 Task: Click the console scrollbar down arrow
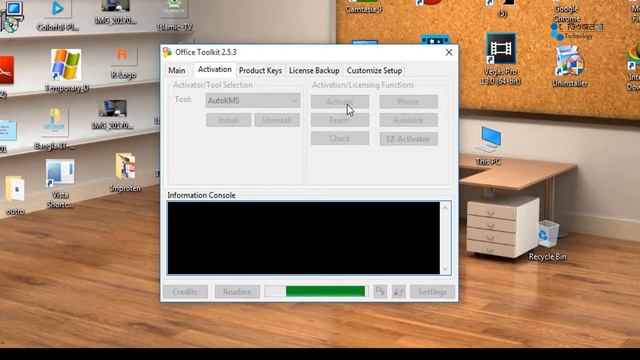click(x=445, y=269)
